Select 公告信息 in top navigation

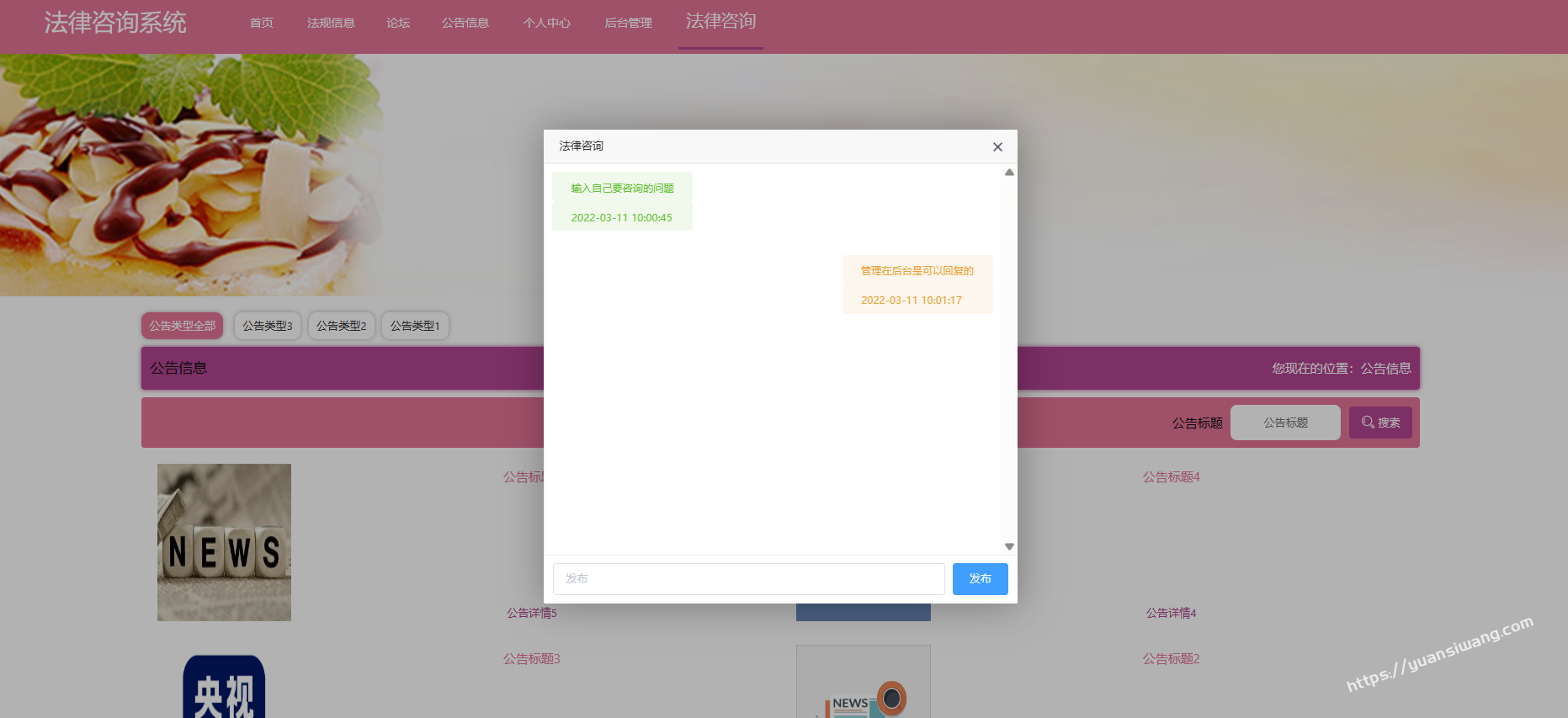[x=465, y=23]
